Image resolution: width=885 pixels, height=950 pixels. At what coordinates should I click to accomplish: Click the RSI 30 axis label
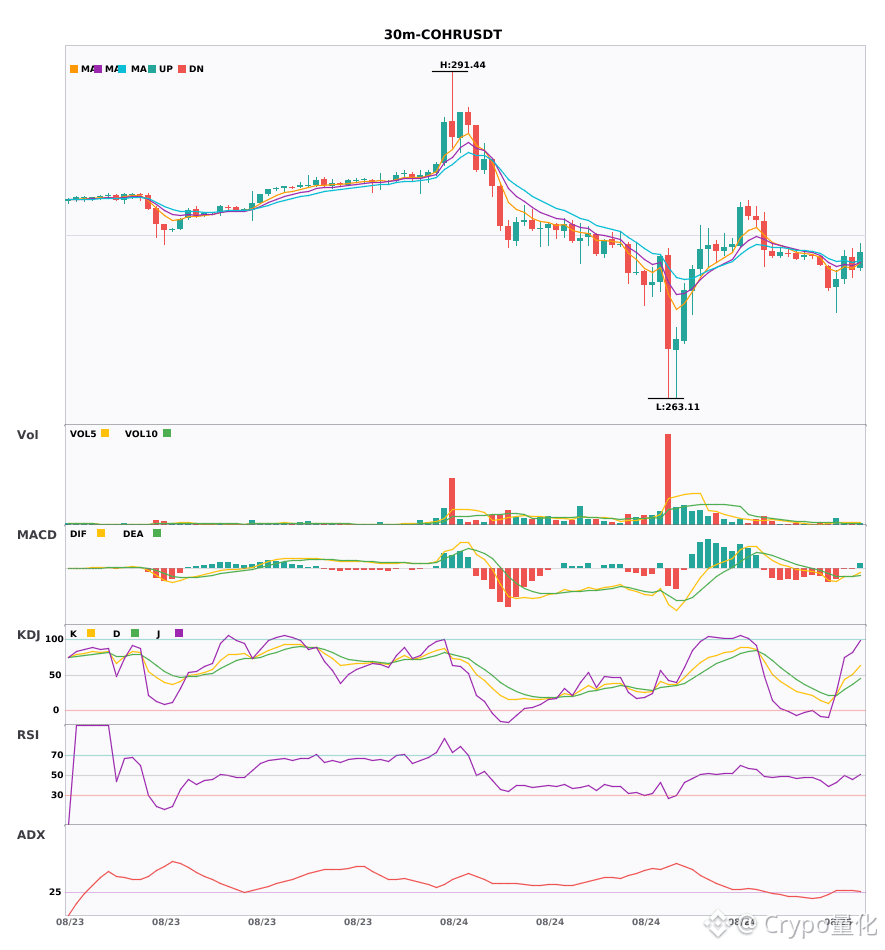pos(57,795)
